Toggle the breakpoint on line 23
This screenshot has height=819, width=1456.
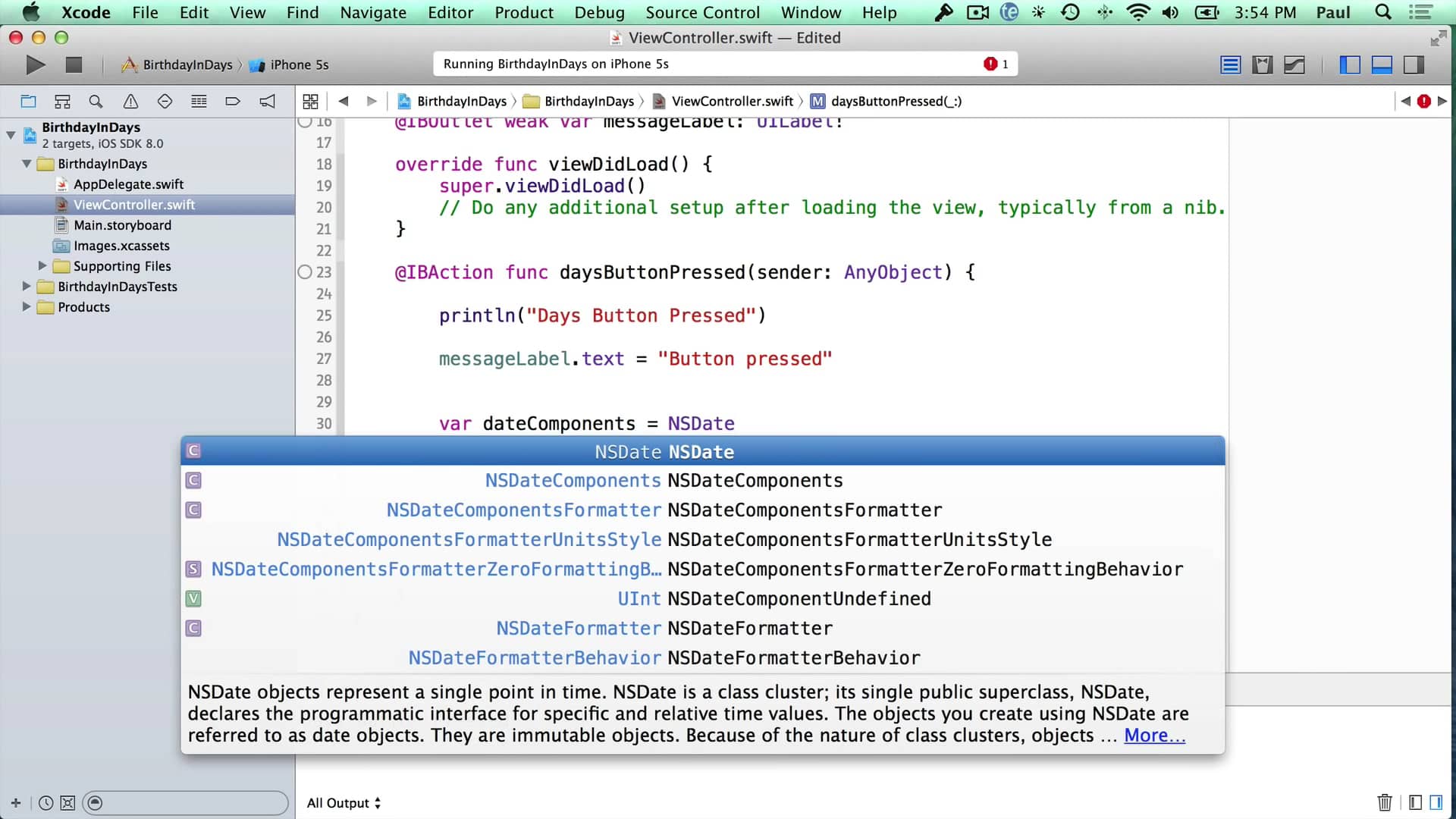pos(305,272)
